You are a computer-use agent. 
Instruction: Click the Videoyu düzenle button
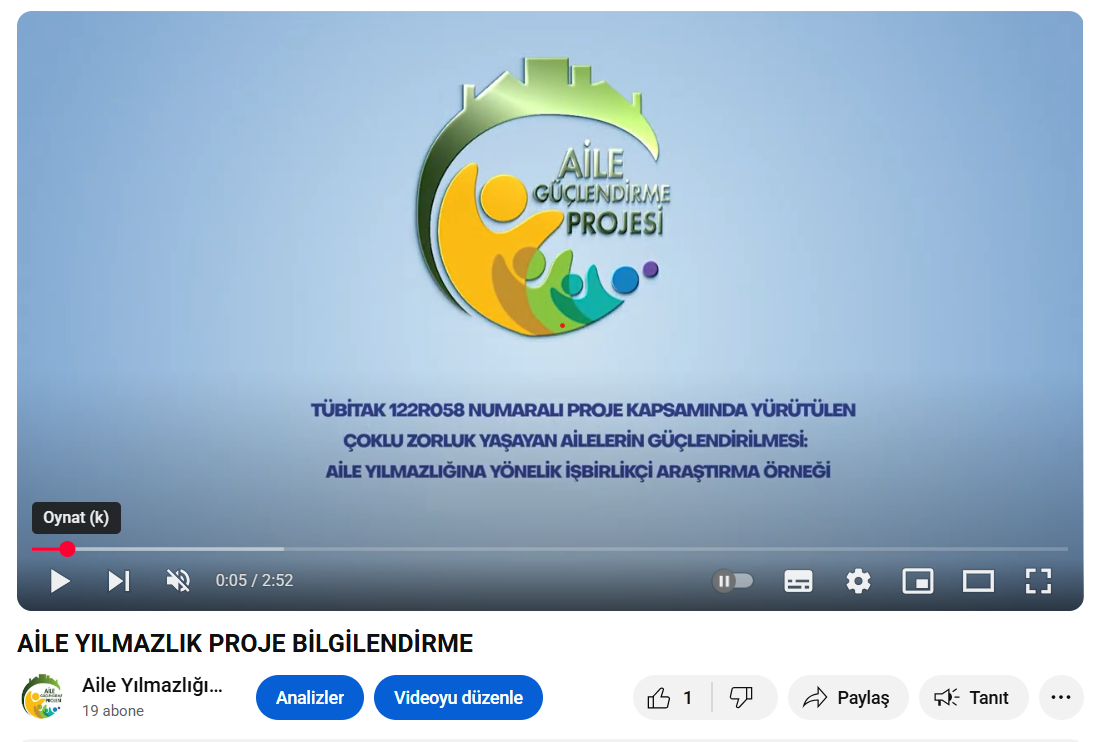[x=458, y=697]
